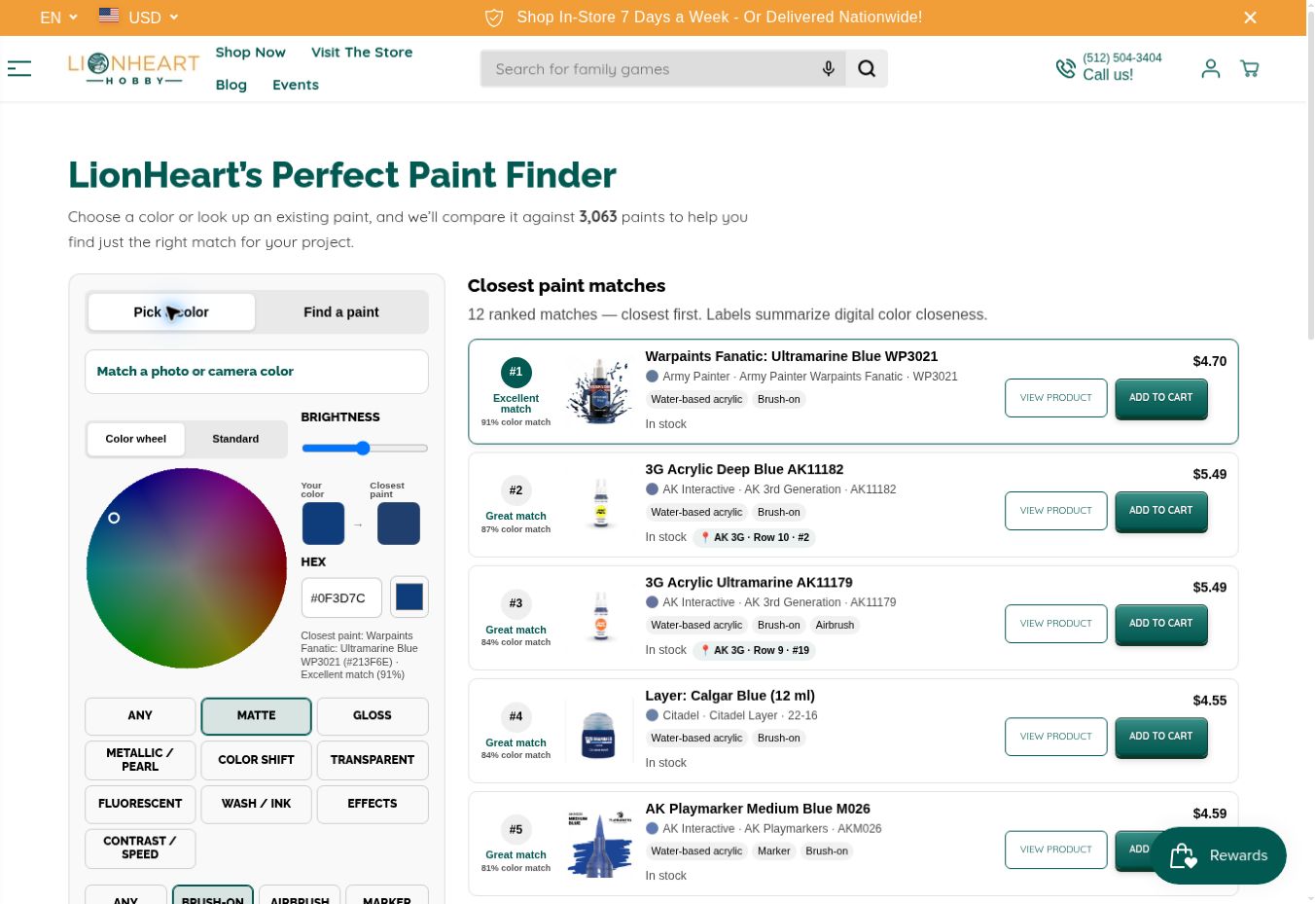
Task: Expand Match a photo or camera color
Action: point(257,372)
